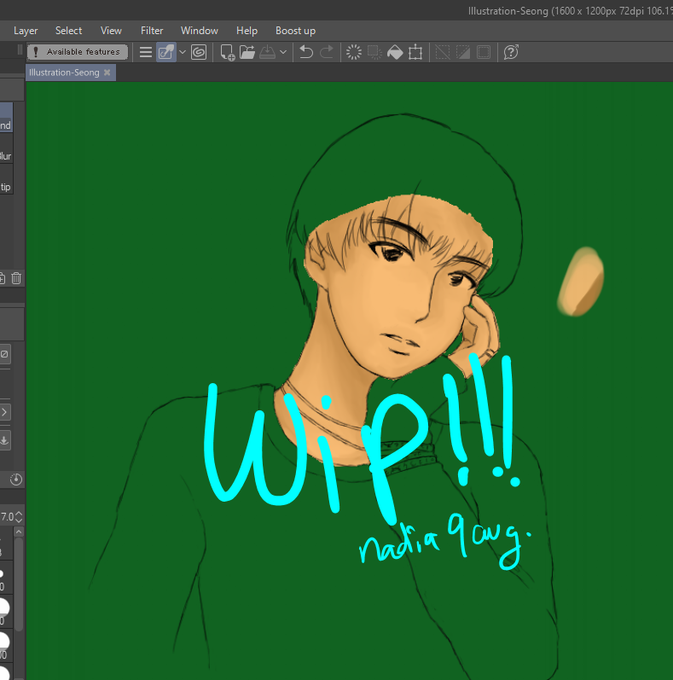Screen dimensions: 673x680
Task: Click the Save icon in the command bar
Action: pyautogui.click(x=268, y=52)
